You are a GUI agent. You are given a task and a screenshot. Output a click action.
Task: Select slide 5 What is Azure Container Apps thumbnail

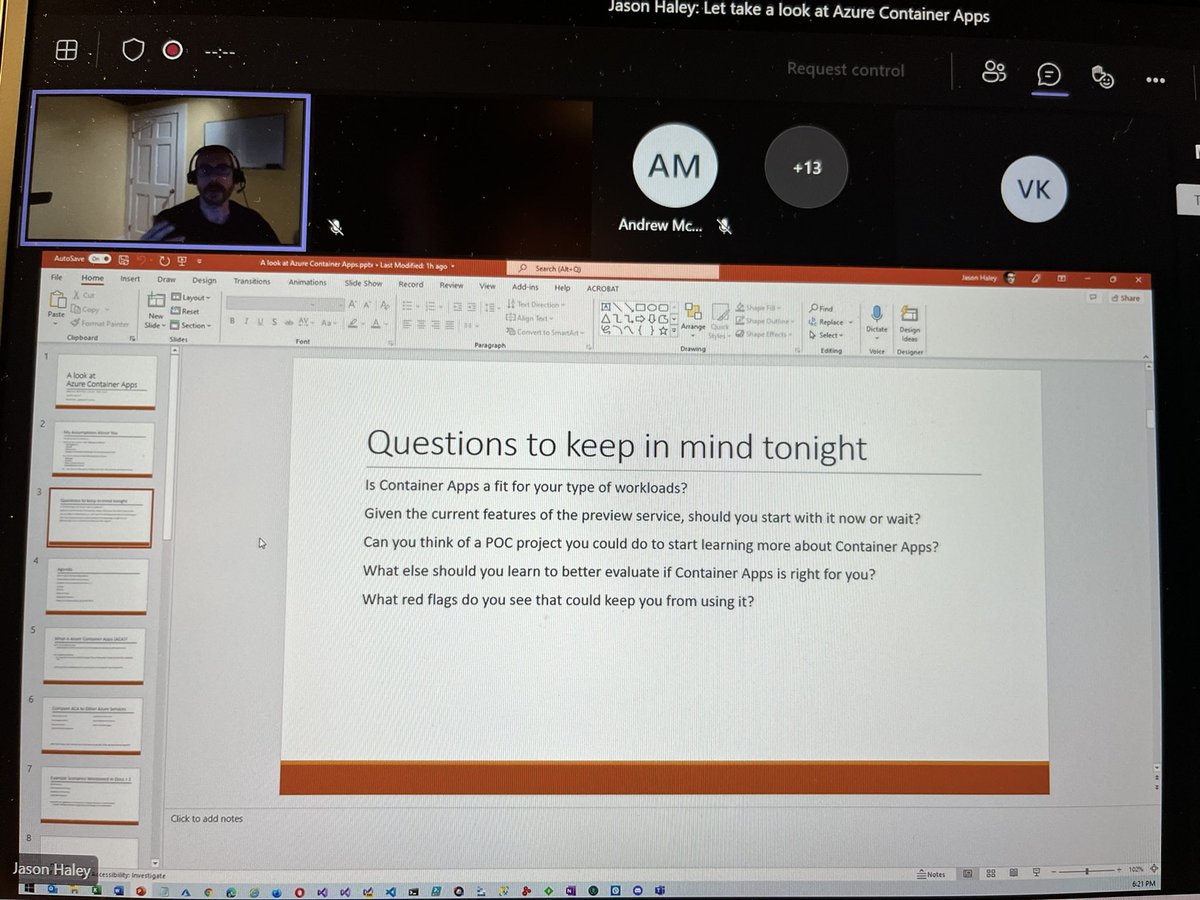pos(96,656)
